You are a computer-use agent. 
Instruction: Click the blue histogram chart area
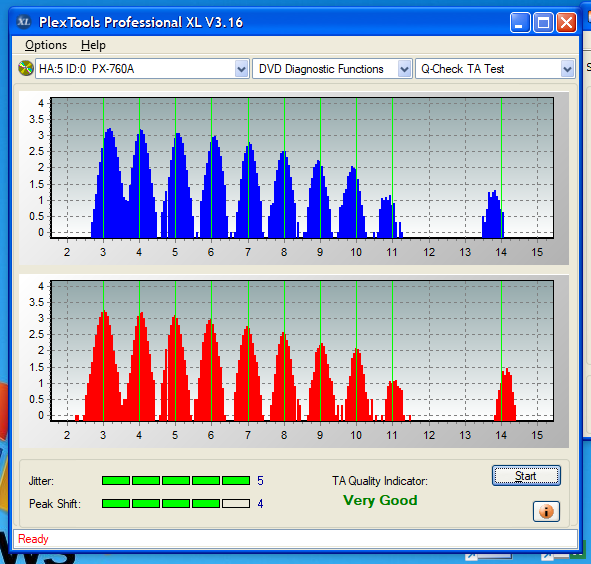coord(302,168)
